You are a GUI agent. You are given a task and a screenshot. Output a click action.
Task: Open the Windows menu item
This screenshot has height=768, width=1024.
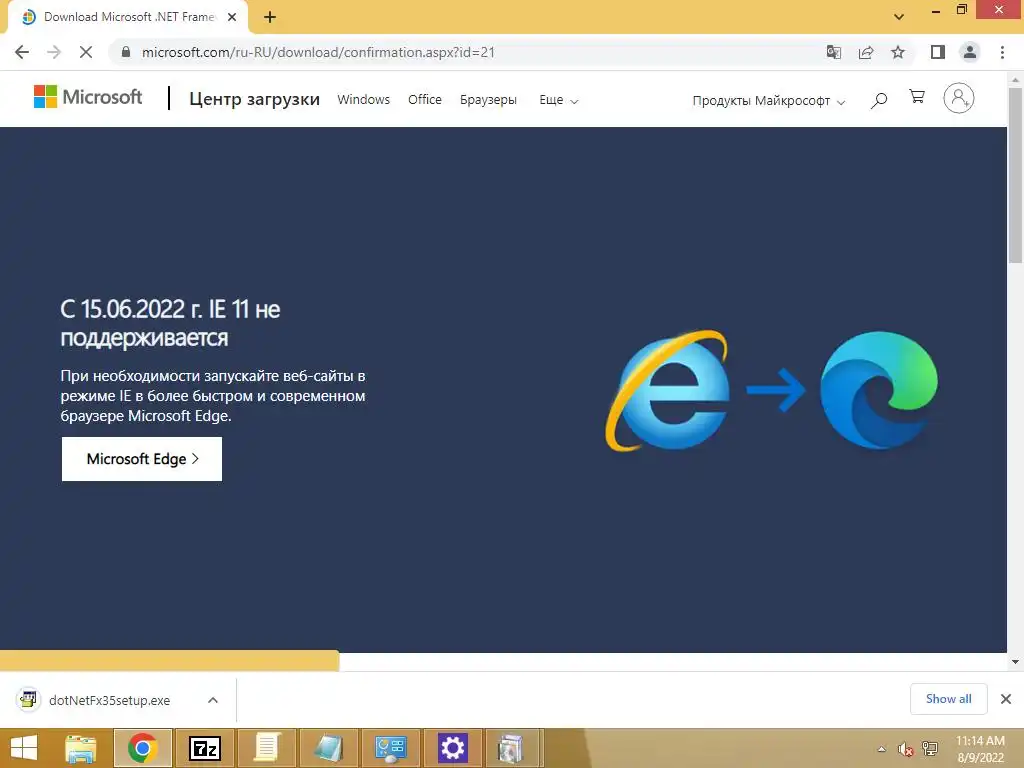363,99
